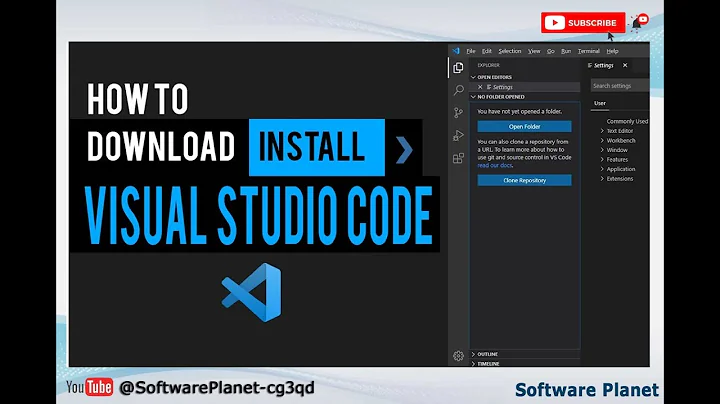Image resolution: width=720 pixels, height=404 pixels.
Task: Click the YouTube logo at bottom left
Action: coord(90,387)
